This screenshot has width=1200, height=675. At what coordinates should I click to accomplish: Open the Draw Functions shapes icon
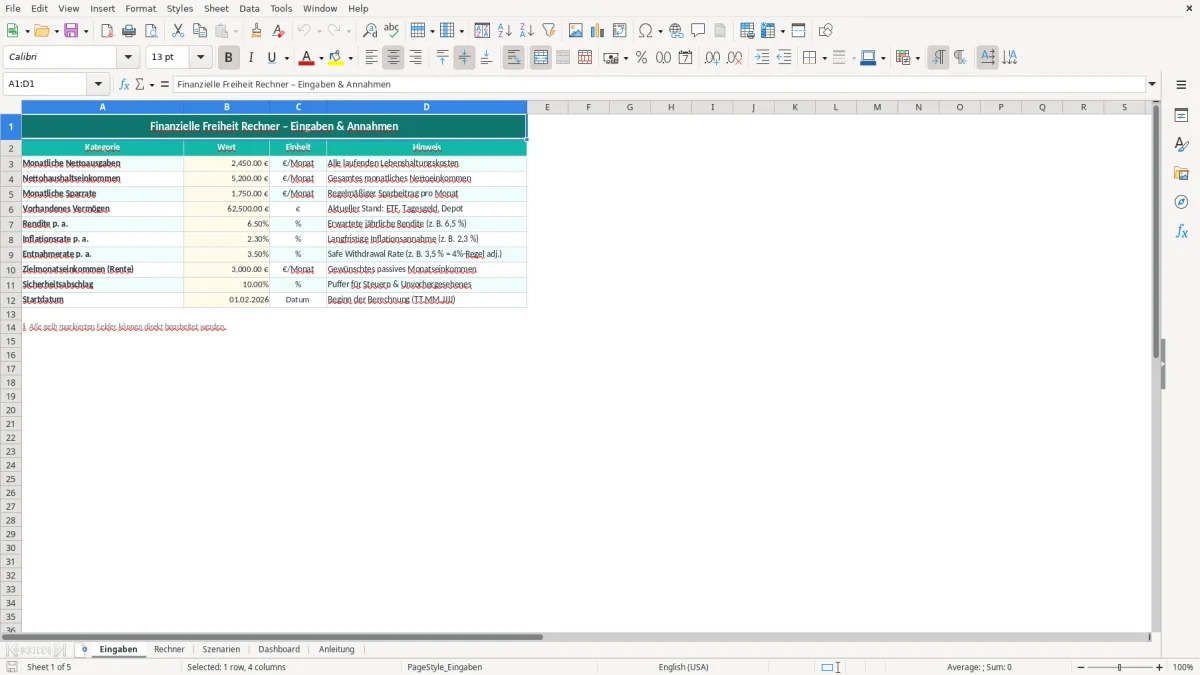pos(825,31)
